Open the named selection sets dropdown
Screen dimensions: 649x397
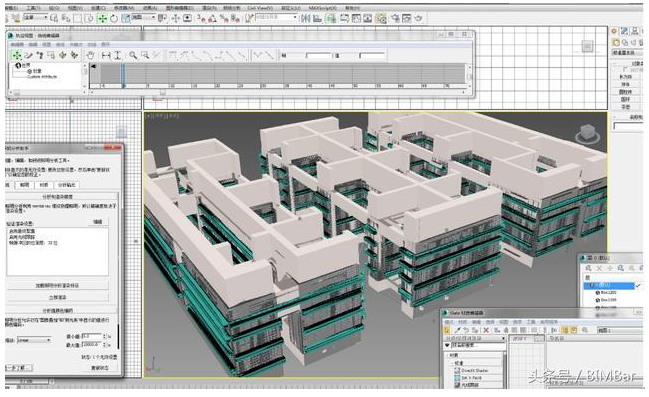(276, 17)
